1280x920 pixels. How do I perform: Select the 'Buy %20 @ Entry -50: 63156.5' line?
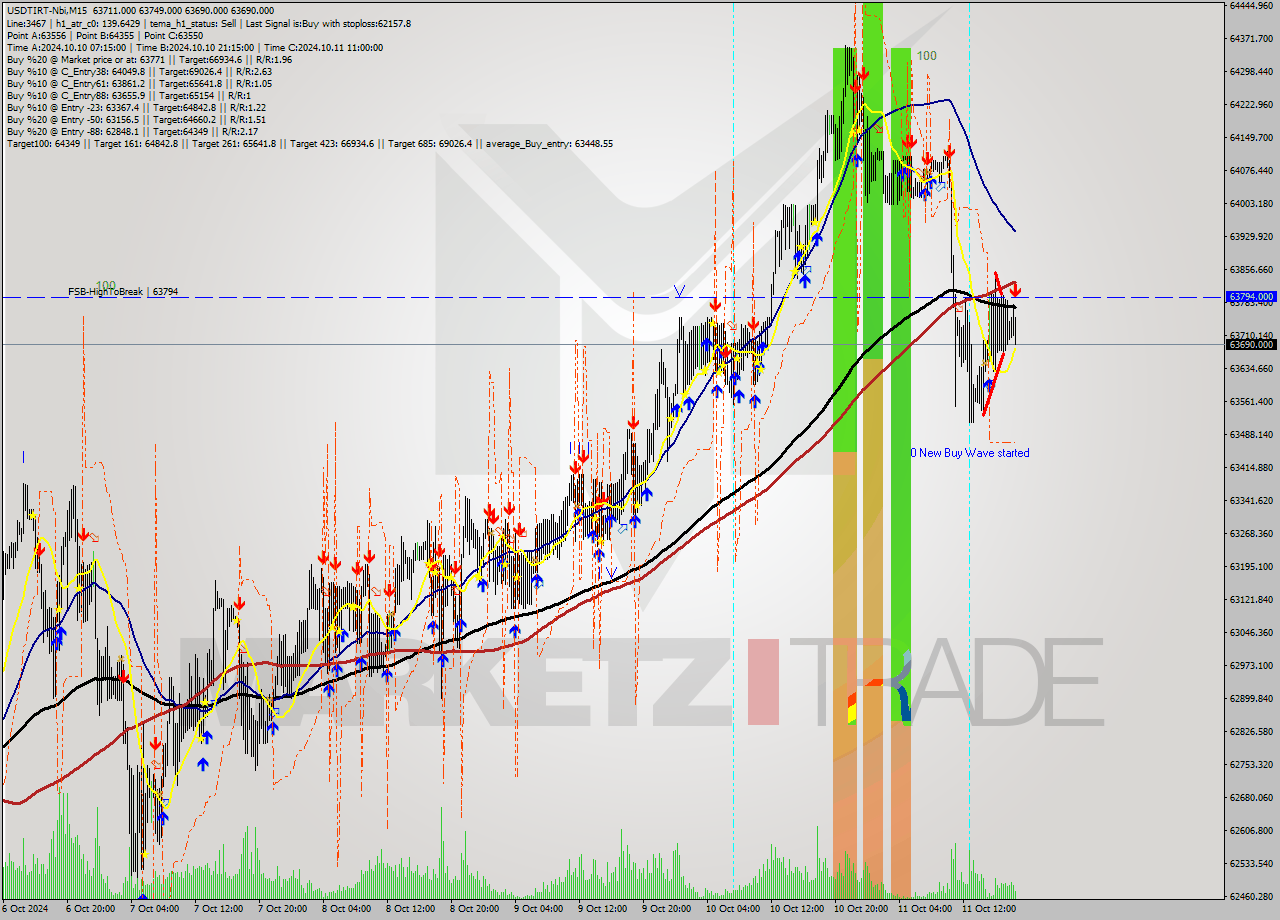(x=136, y=119)
